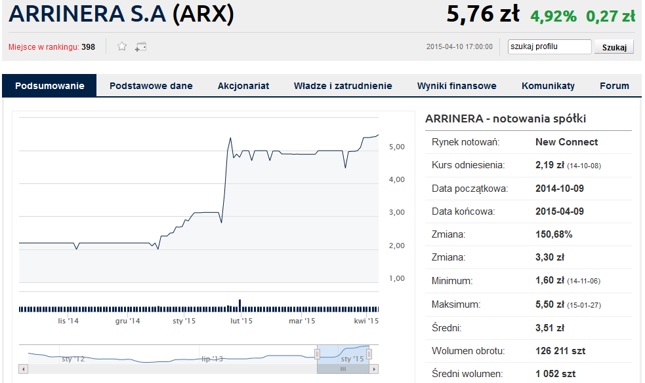Open the Akcjonariat tab
The width and height of the screenshot is (645, 383).
tap(243, 86)
